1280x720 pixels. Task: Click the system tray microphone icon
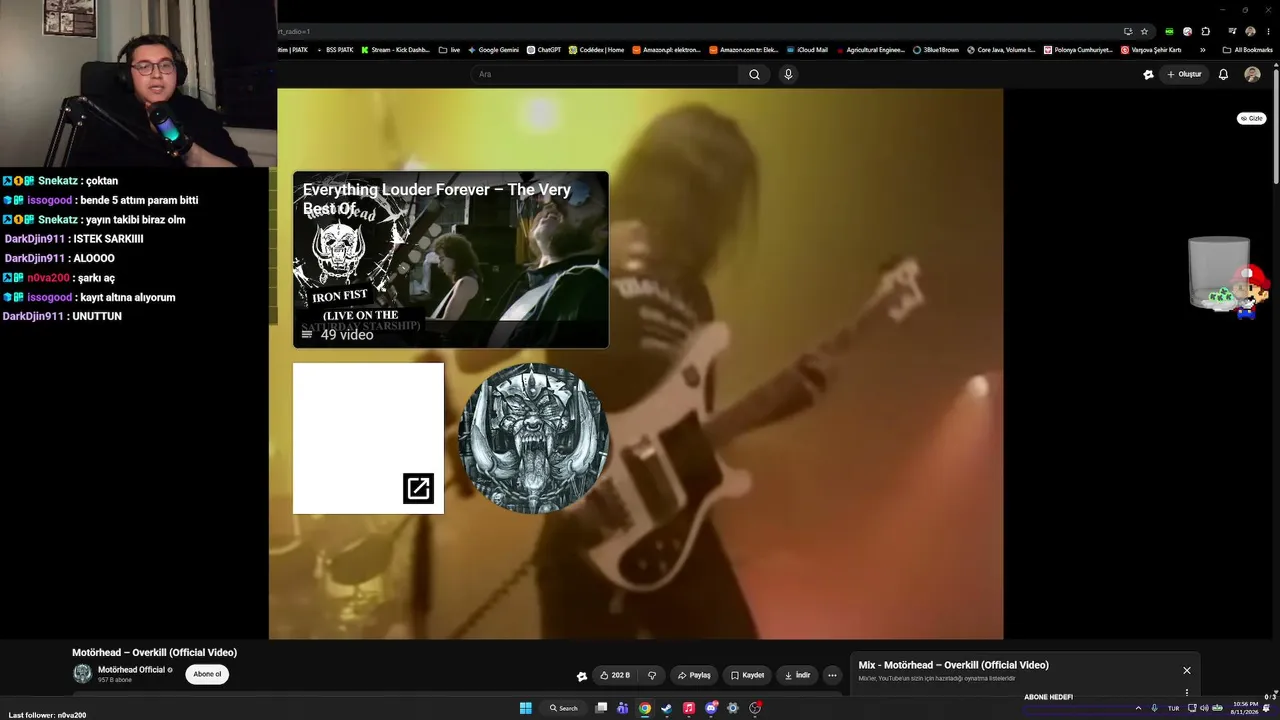[x=1154, y=708]
